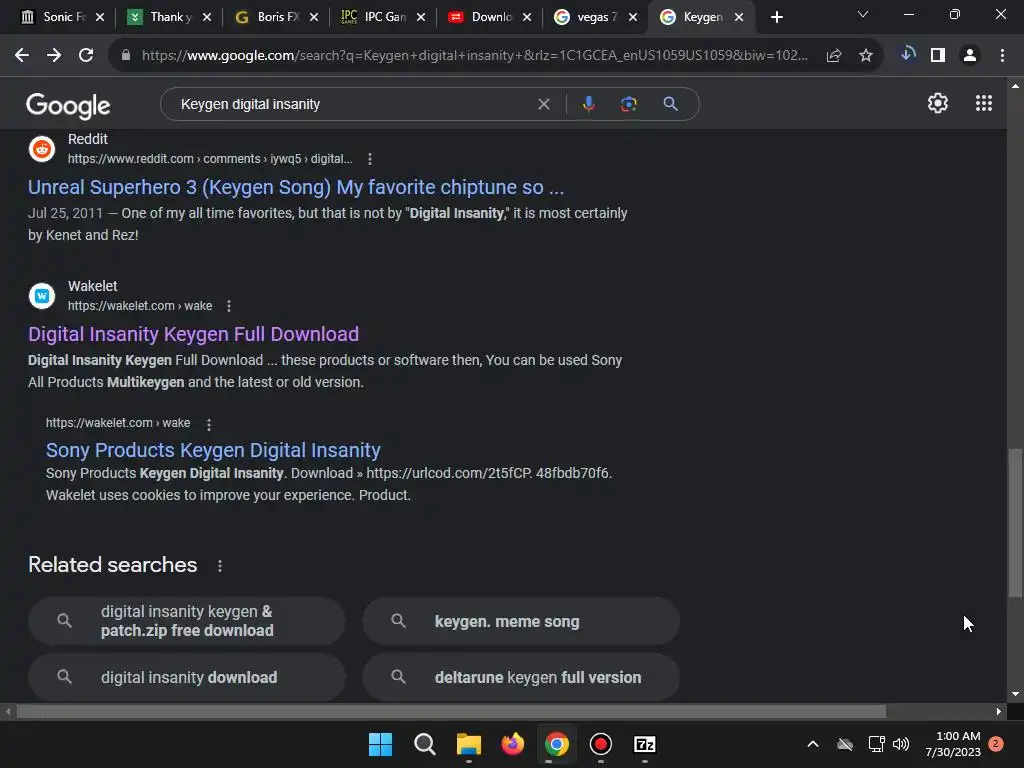The width and height of the screenshot is (1024, 768).
Task: Search digital insanity download suggestion
Action: tap(187, 677)
